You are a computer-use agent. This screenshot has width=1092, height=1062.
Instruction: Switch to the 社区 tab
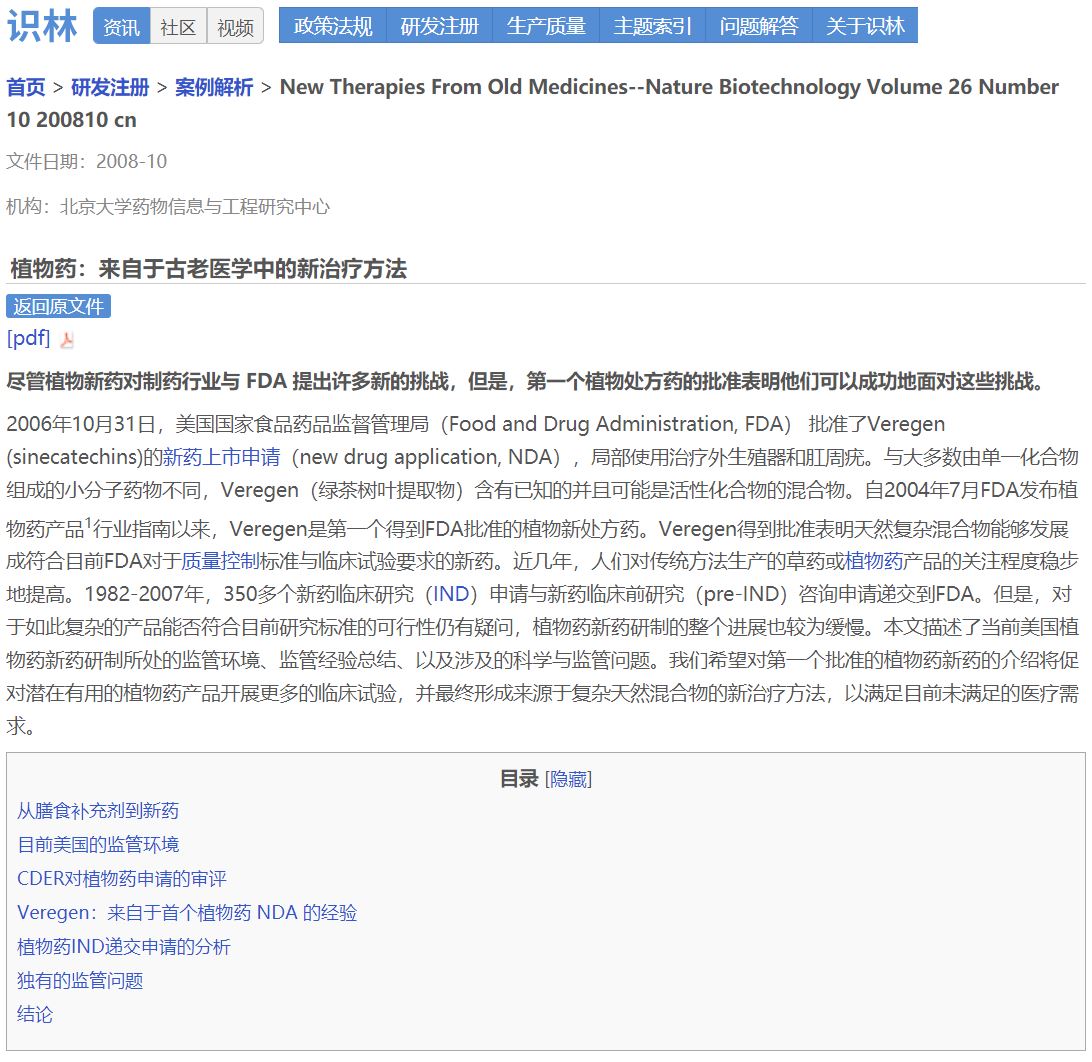tap(178, 26)
